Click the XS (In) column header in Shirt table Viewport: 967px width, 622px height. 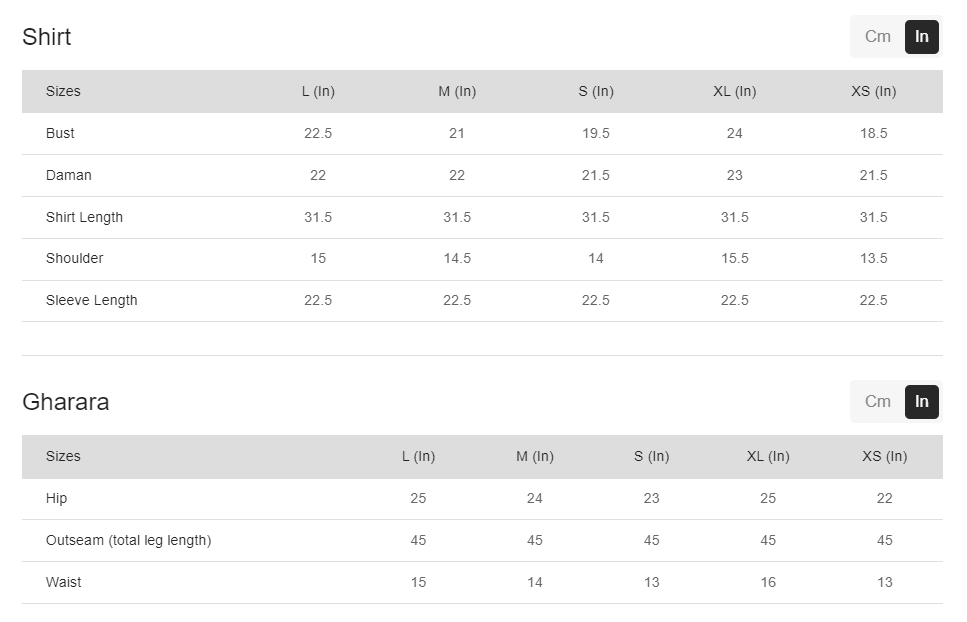(x=873, y=91)
